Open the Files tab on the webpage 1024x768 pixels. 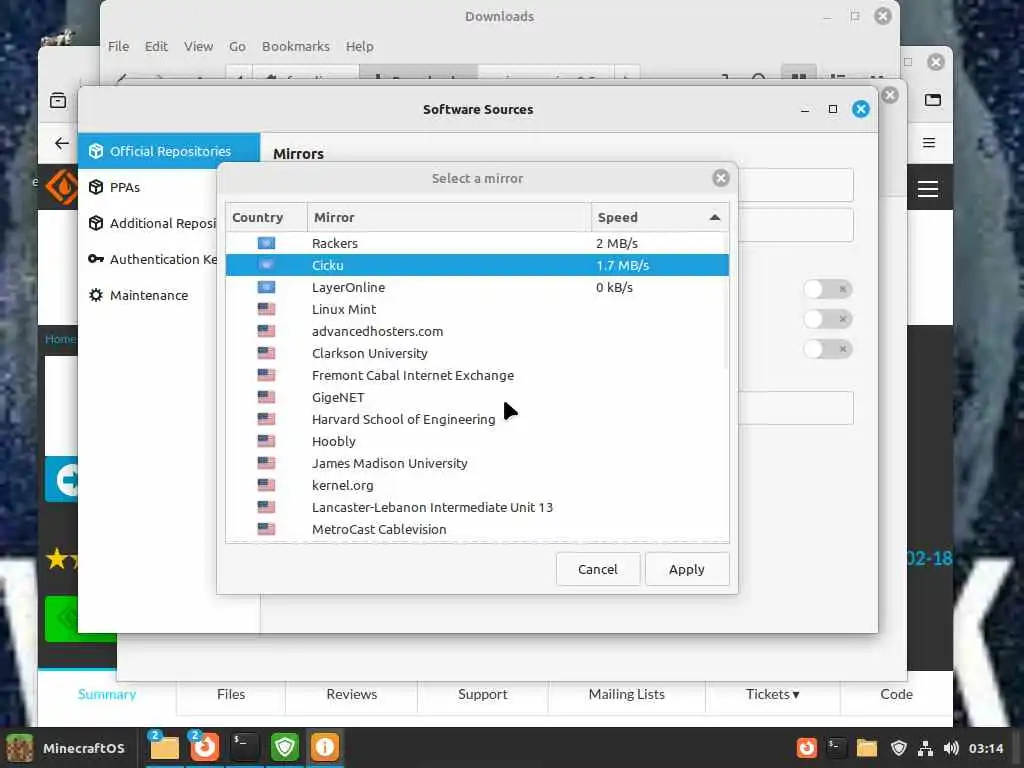pyautogui.click(x=231, y=694)
